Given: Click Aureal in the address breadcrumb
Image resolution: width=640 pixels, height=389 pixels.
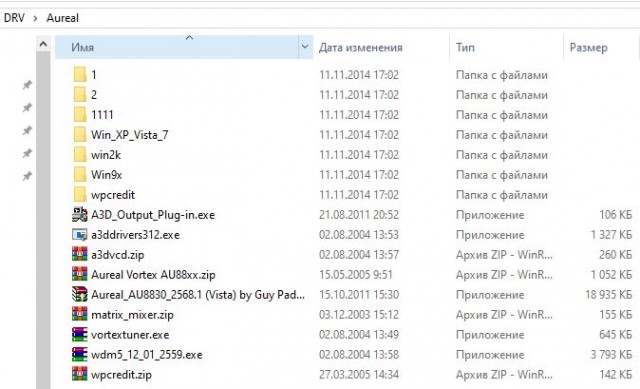Looking at the screenshot, I should pyautogui.click(x=62, y=18).
